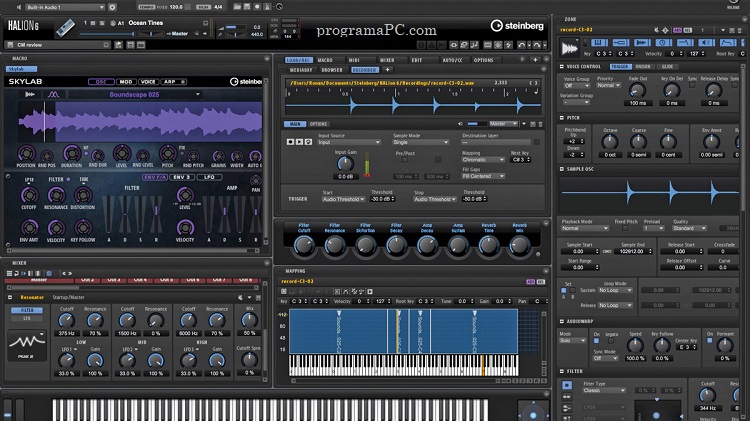The width and height of the screenshot is (750, 421).
Task: Select the wavetable shape icon in Skylab
Action: [53, 95]
